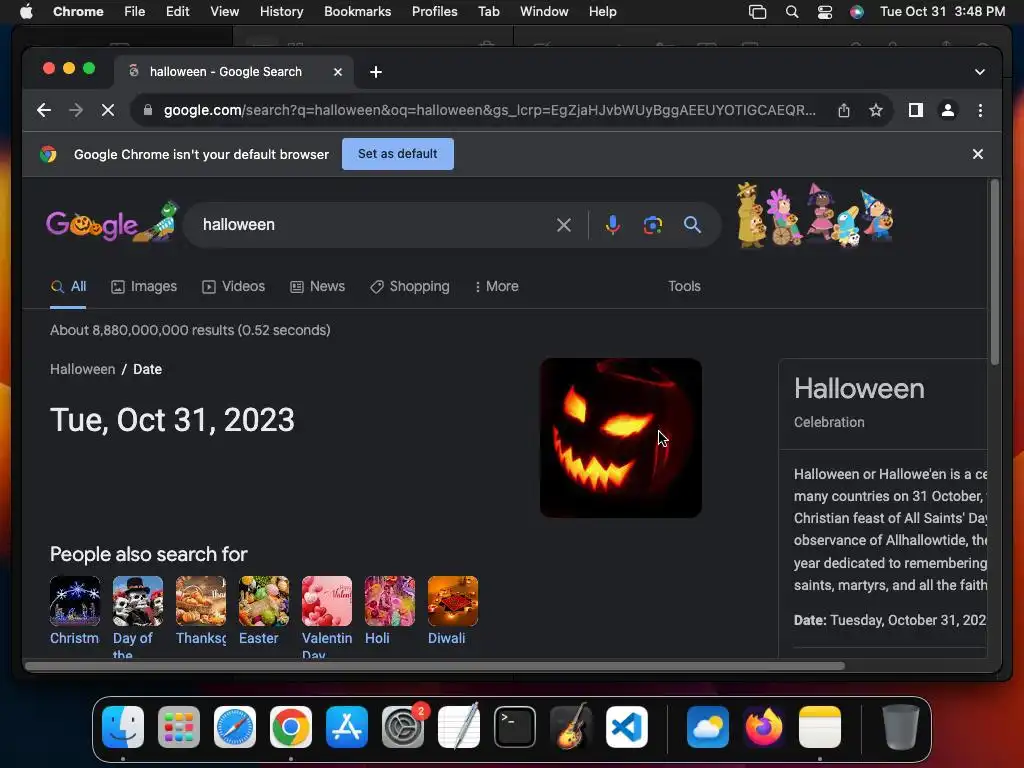Bookmark this tab with star icon
Screen dimensions: 1024x768
[876, 110]
